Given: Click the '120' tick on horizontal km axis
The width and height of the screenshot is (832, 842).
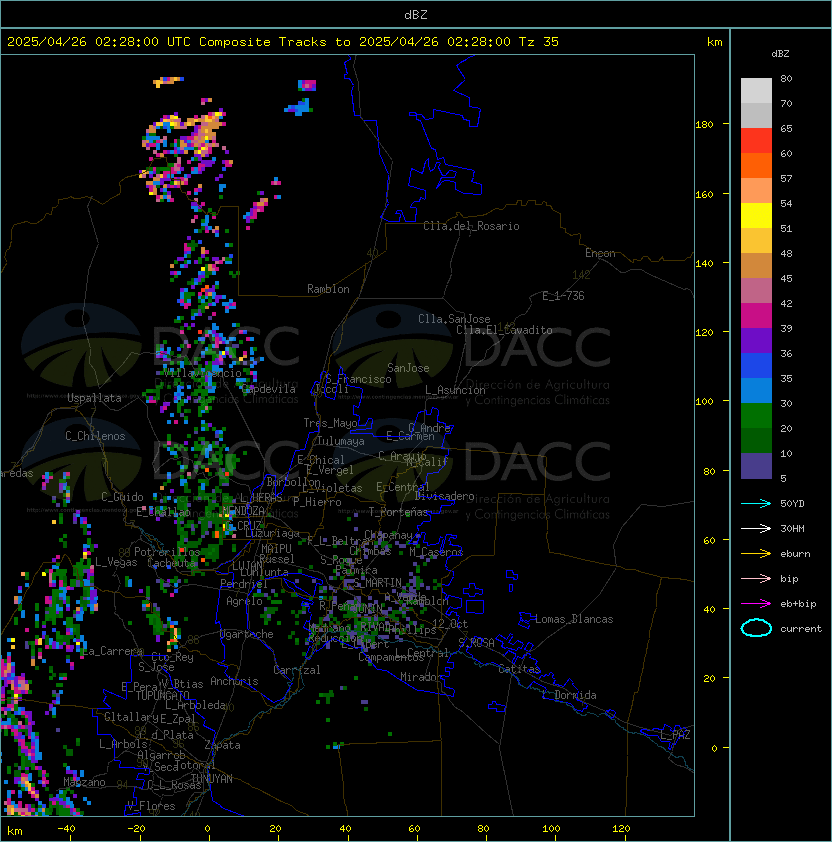Looking at the screenshot, I should (x=621, y=829).
